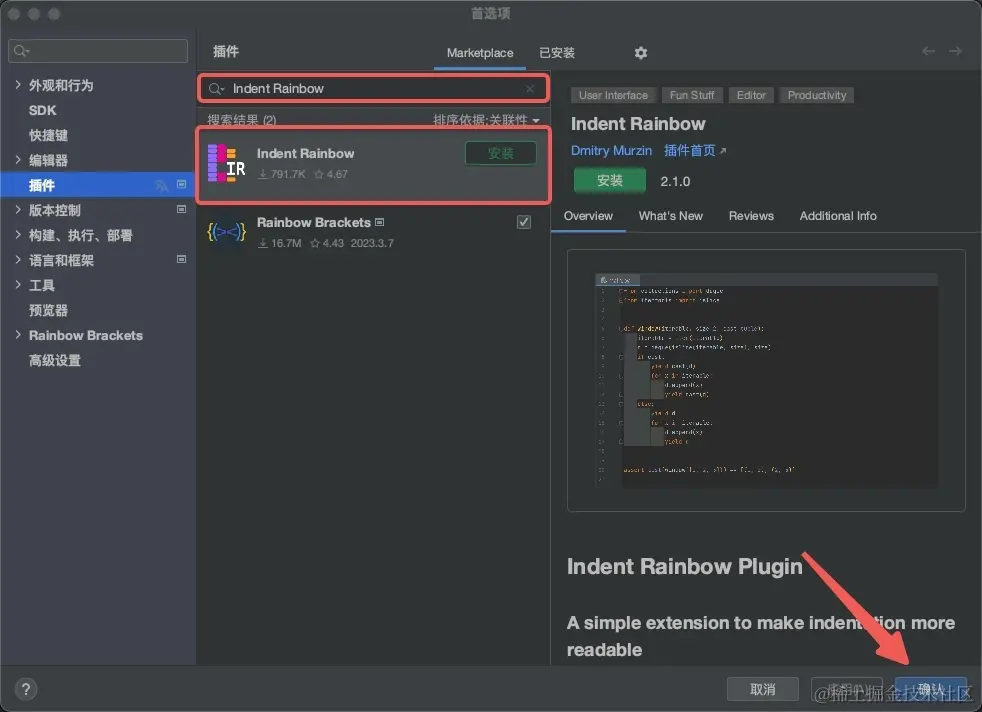This screenshot has height=712, width=982.
Task: Expand the 语言和框架 settings group
Action: [x=18, y=260]
